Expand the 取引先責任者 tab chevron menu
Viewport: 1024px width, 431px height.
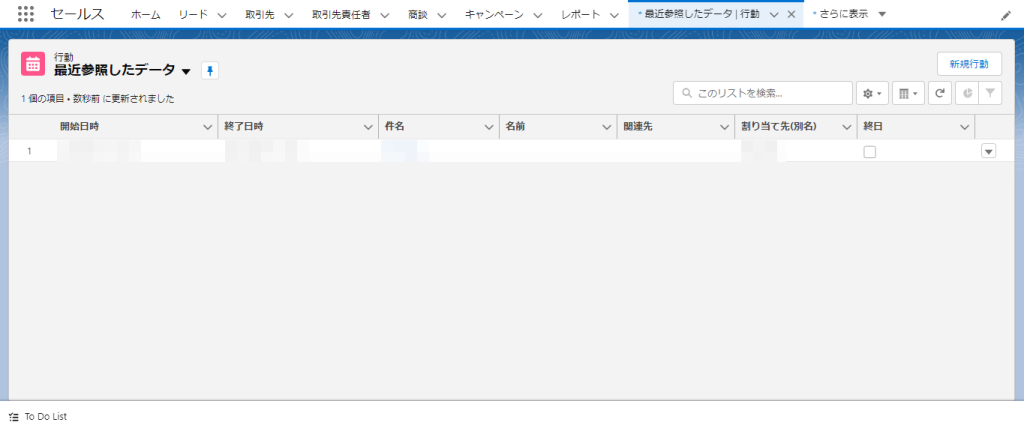[x=384, y=15]
